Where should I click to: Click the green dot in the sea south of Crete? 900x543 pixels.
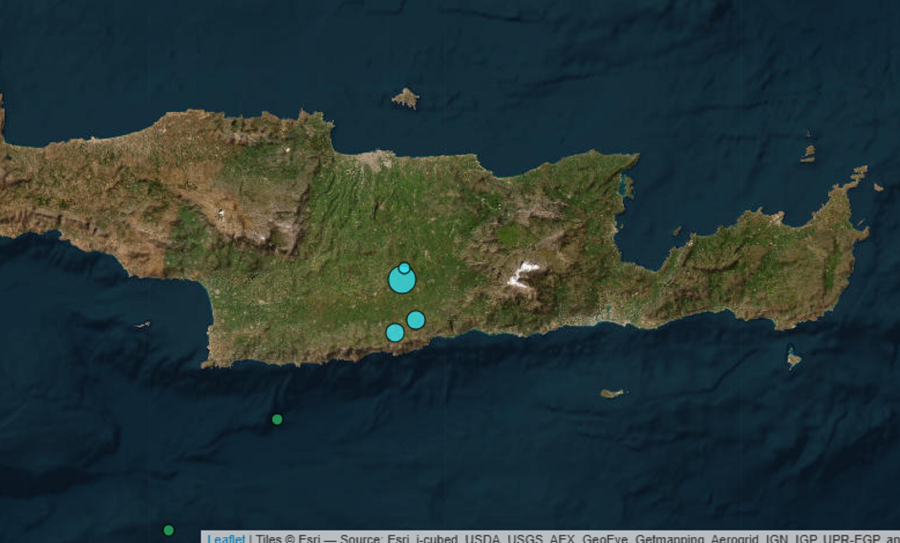coord(277,419)
